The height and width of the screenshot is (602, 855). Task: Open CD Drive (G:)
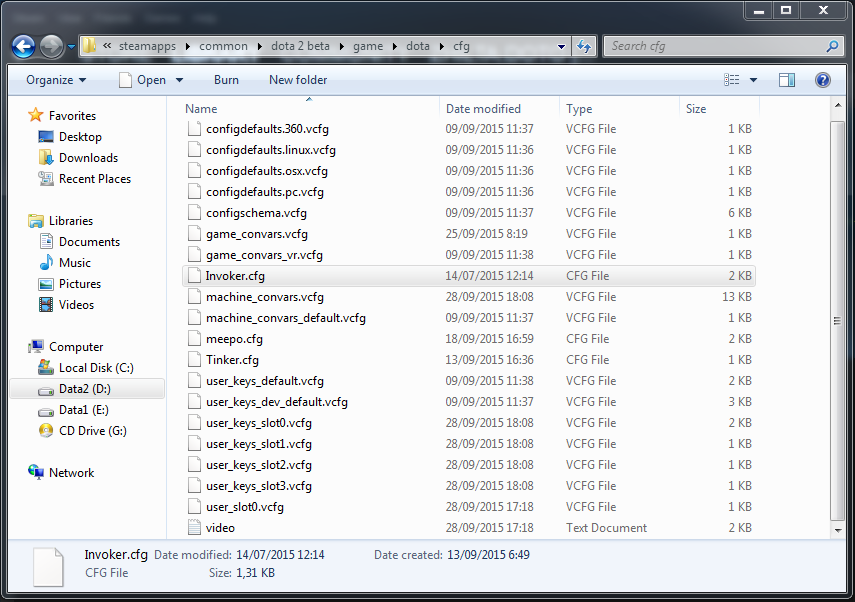93,431
